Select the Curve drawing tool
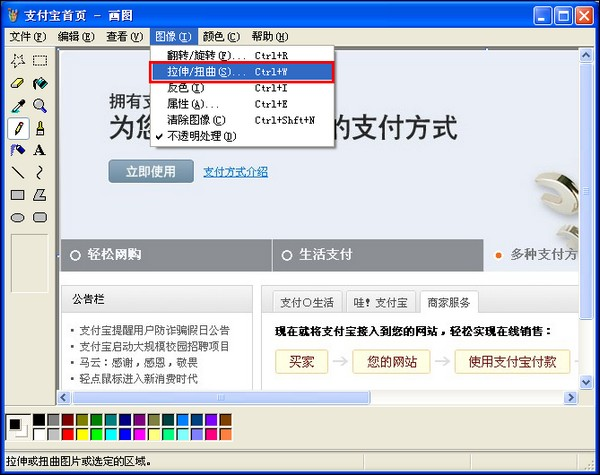The image size is (600, 475). click(x=40, y=172)
